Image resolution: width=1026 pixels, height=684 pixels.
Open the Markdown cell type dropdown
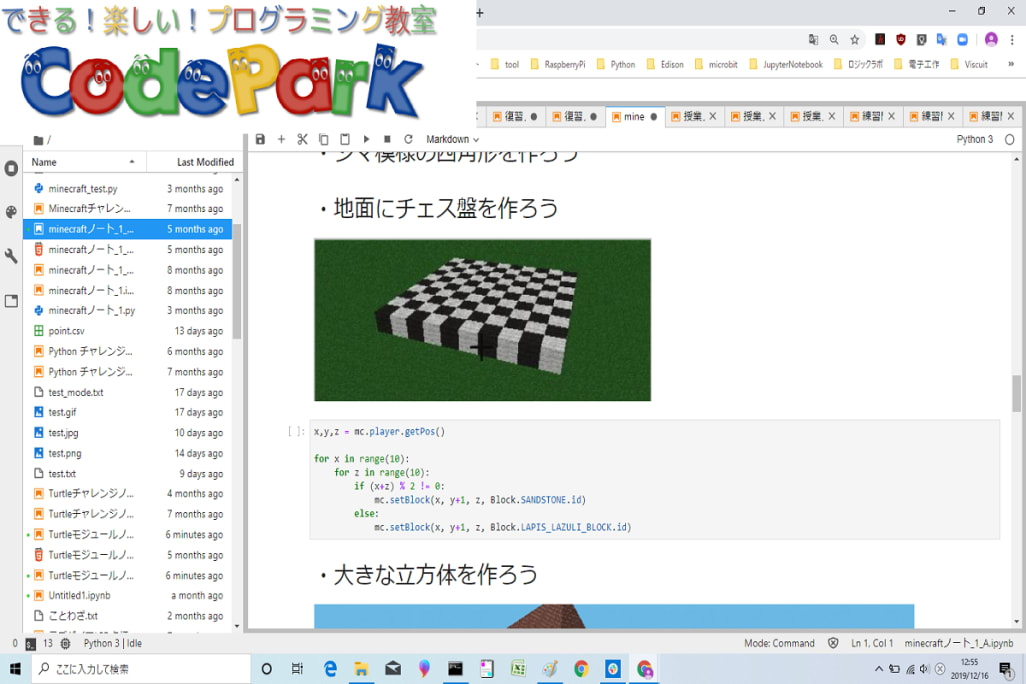coord(452,139)
